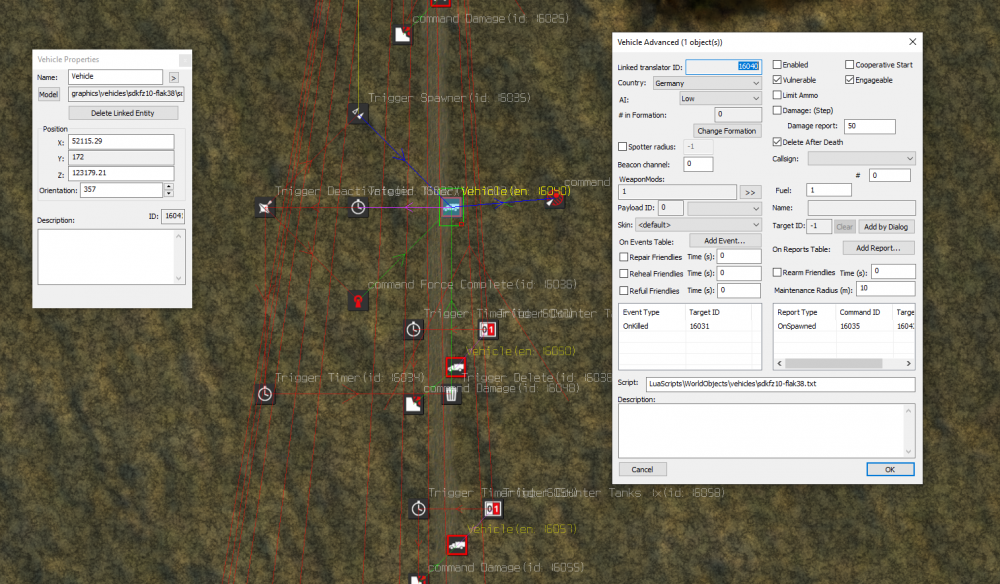The width and height of the screenshot is (1000, 584).
Task: Click the Add Event... button
Action: [725, 241]
